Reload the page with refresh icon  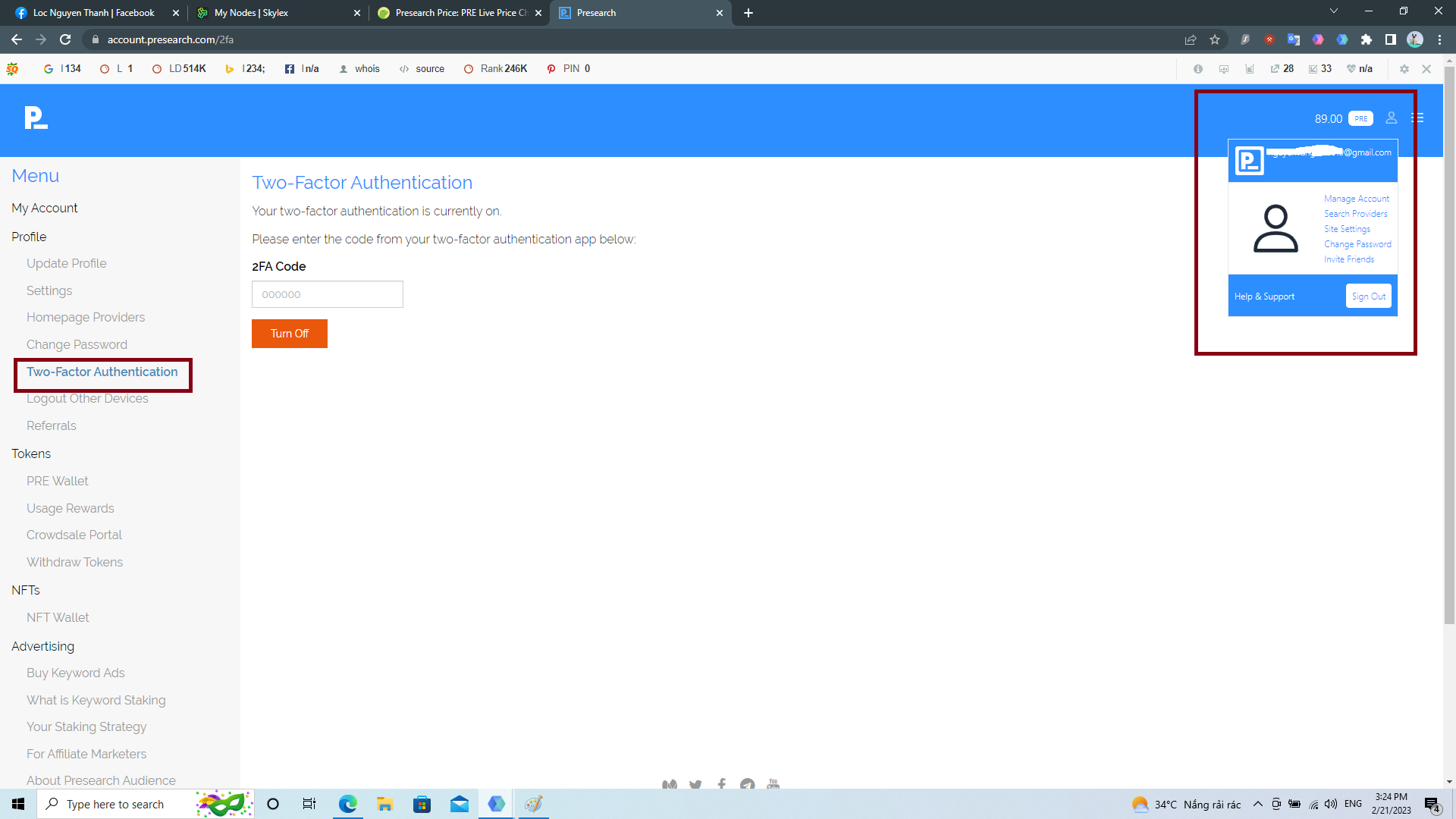coord(65,39)
